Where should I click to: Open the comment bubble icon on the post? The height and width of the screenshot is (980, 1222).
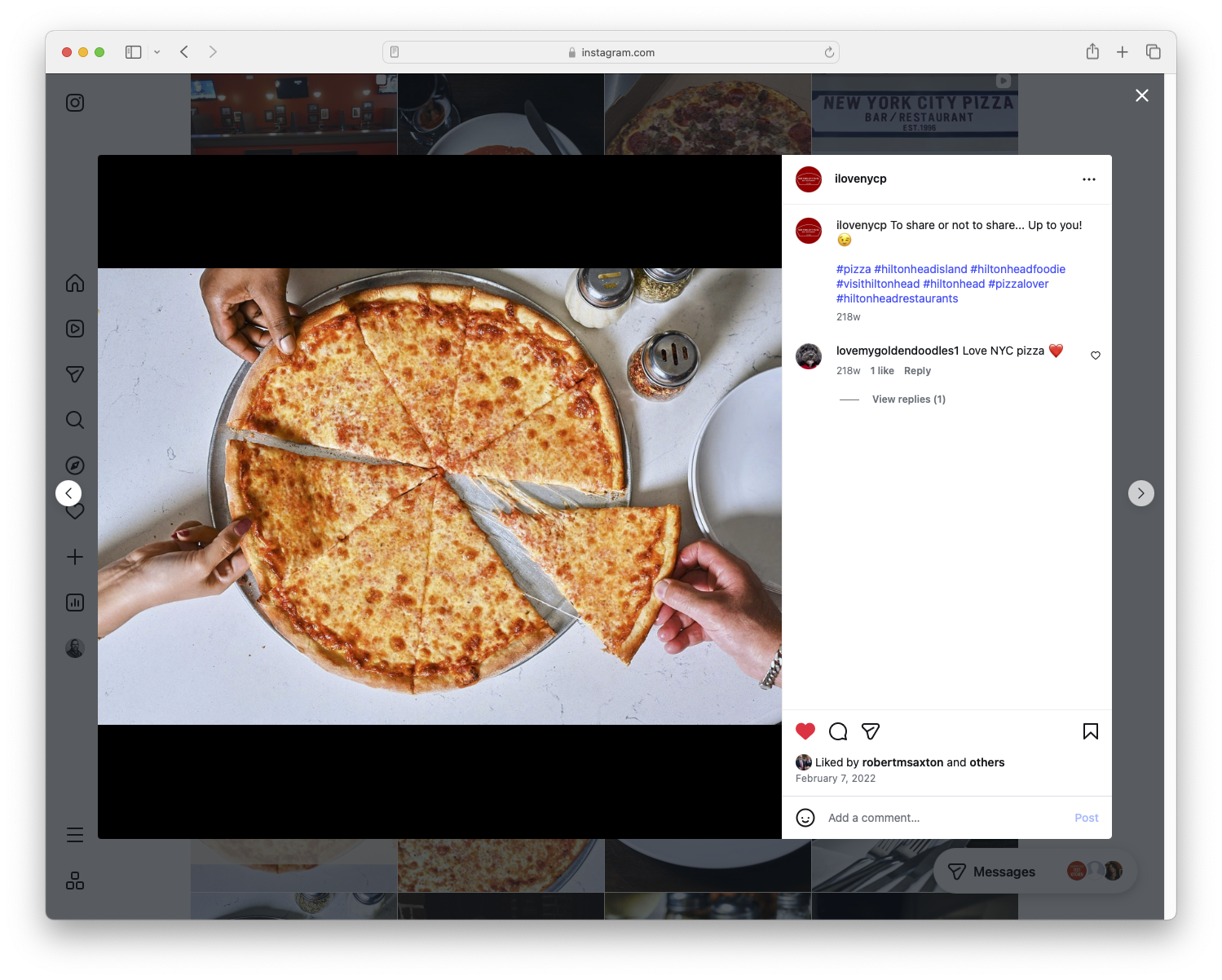pyautogui.click(x=838, y=731)
